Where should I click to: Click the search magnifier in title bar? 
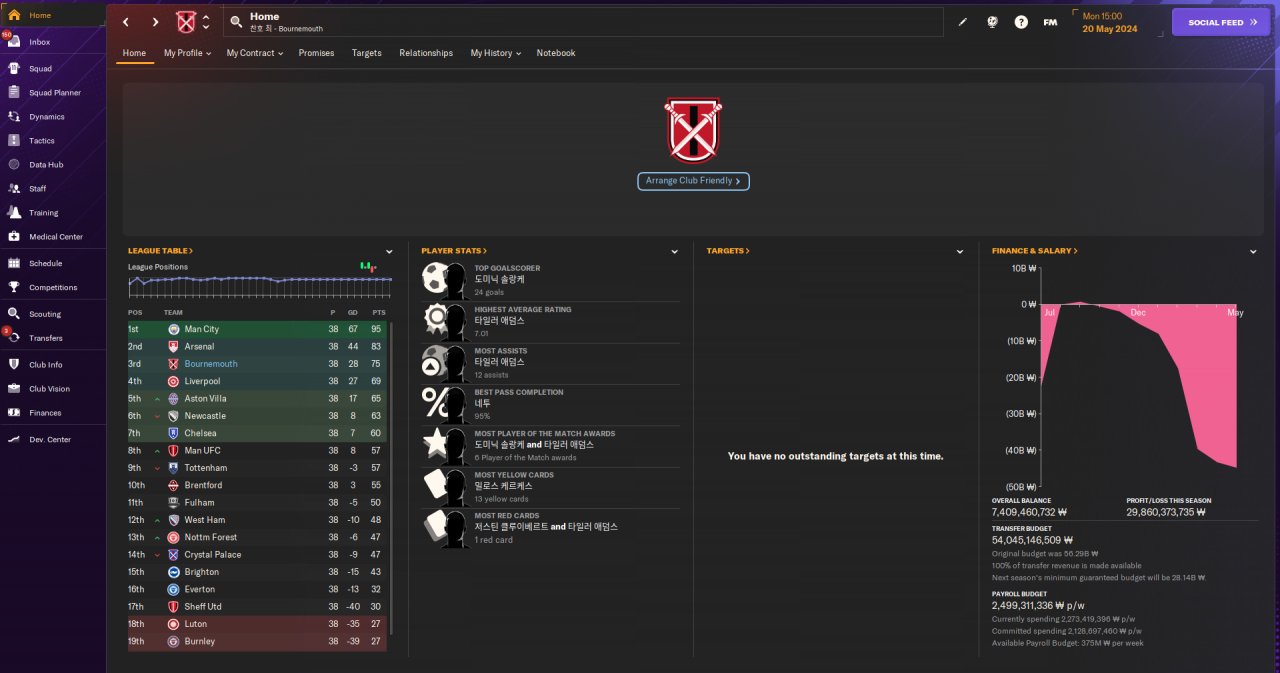click(x=236, y=22)
